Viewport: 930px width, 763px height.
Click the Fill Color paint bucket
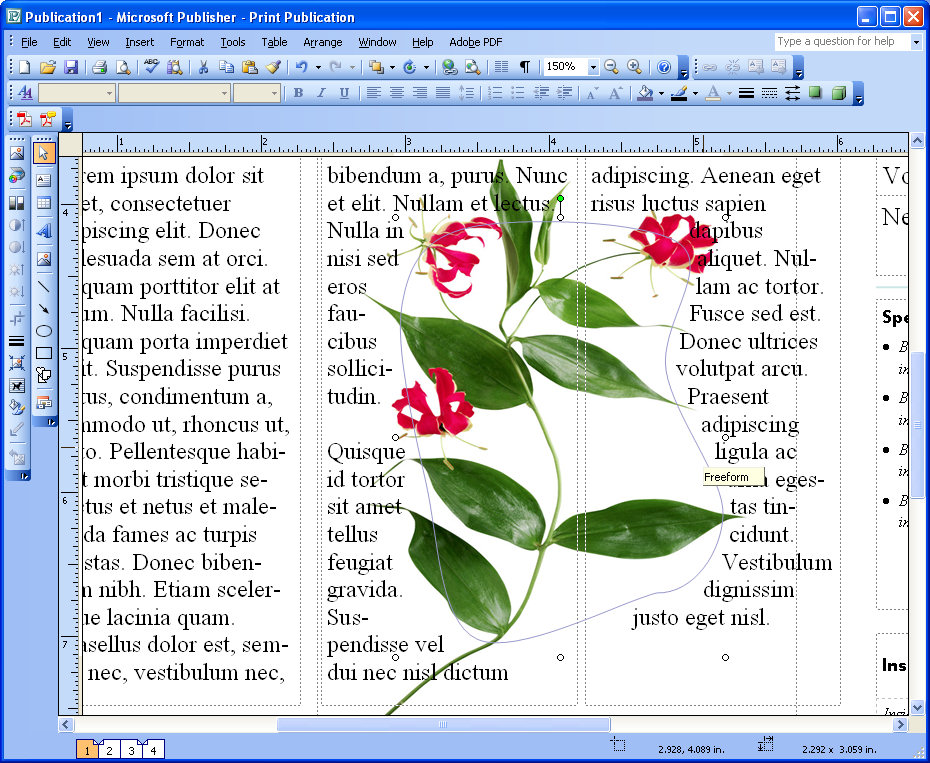tap(645, 93)
